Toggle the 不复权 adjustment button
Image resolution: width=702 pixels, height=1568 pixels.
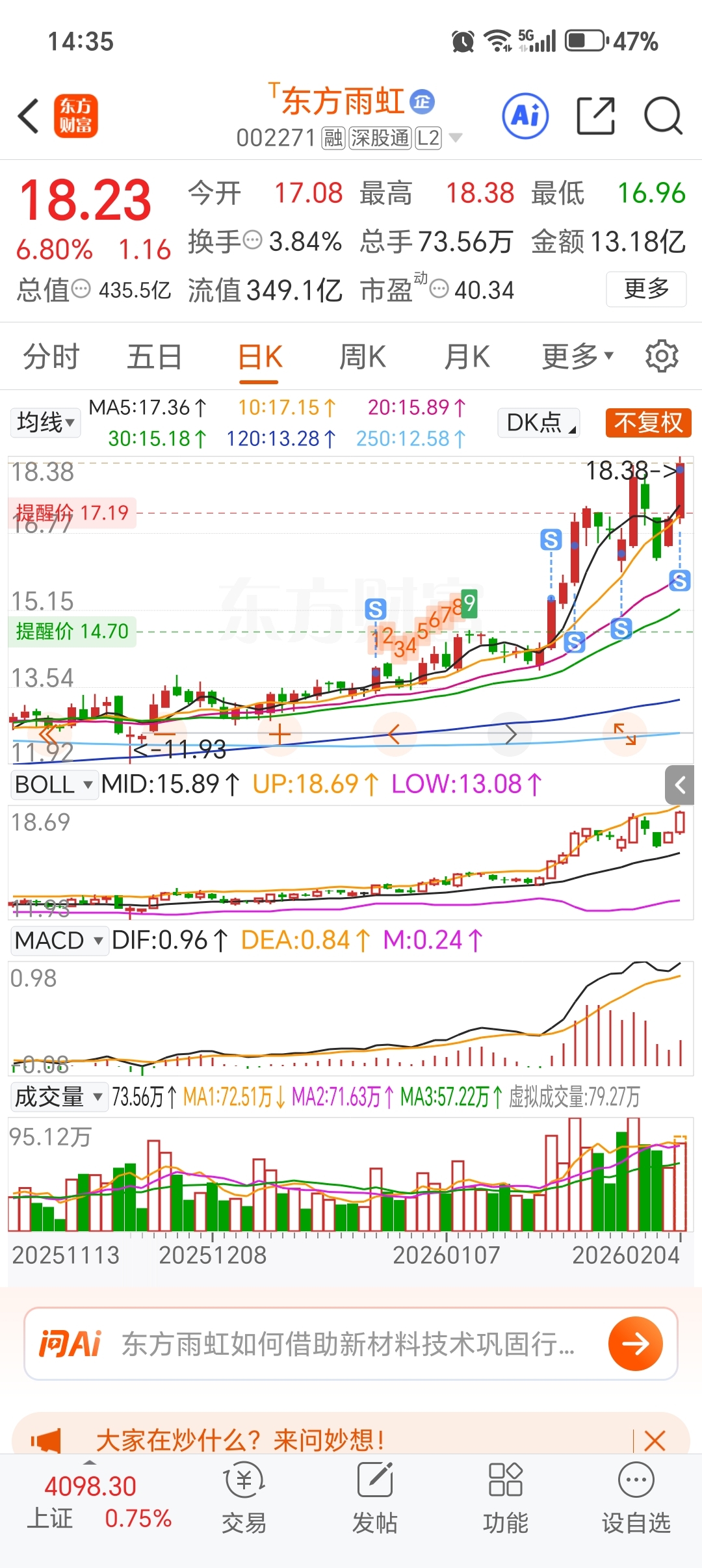648,423
